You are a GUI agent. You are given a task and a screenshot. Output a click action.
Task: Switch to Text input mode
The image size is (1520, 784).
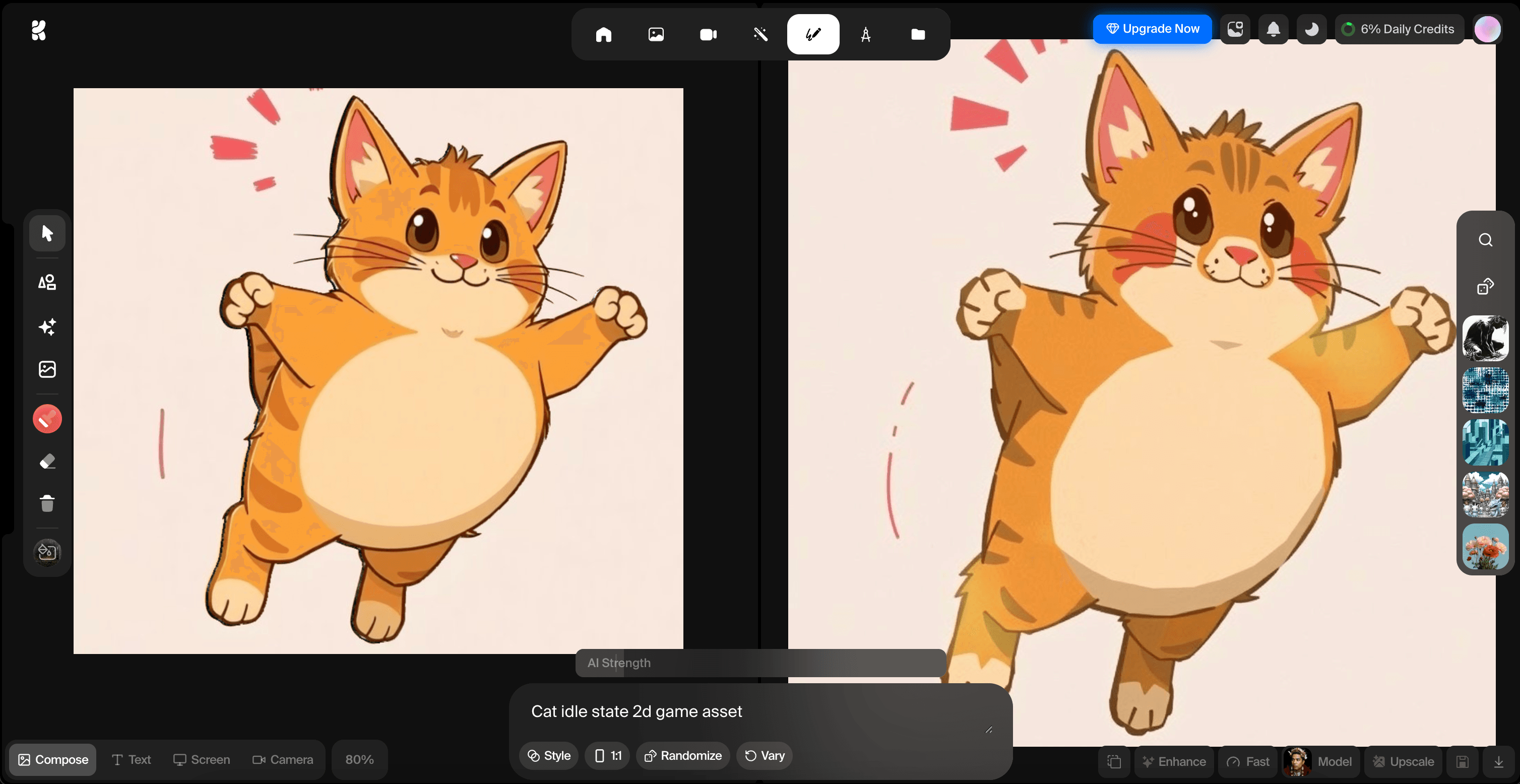132,759
